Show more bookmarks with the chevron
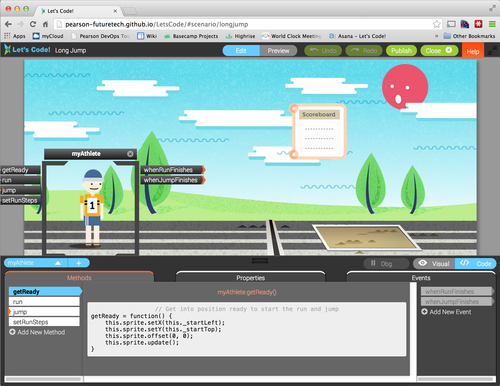Viewport: 500px width, 386px height. pyautogui.click(x=437, y=36)
